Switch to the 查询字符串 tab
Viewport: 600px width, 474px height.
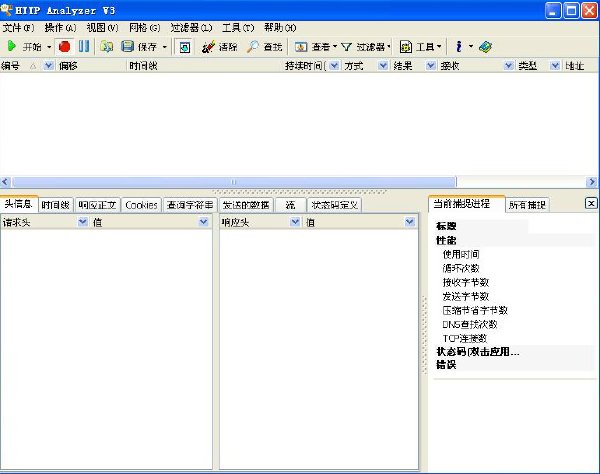(x=190, y=205)
